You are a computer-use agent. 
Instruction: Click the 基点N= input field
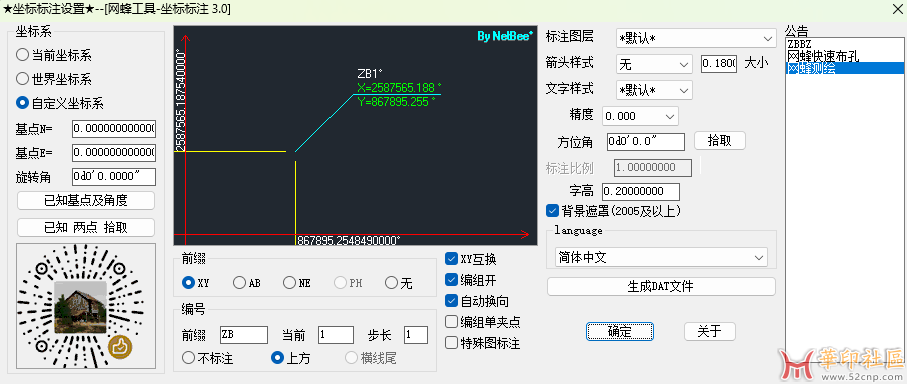coord(114,128)
